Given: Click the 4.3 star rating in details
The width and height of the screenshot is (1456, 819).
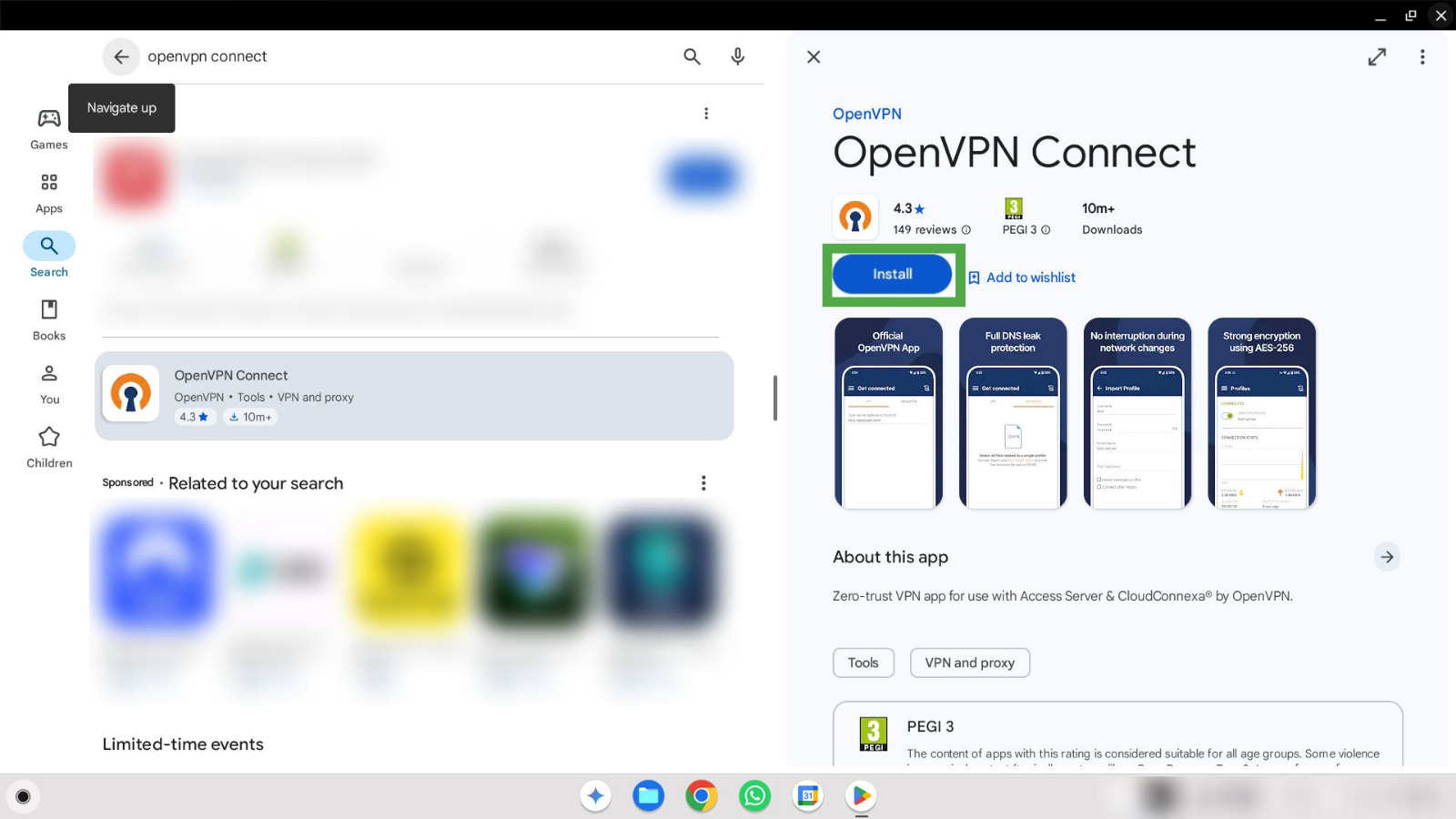Looking at the screenshot, I should pyautogui.click(x=909, y=208).
